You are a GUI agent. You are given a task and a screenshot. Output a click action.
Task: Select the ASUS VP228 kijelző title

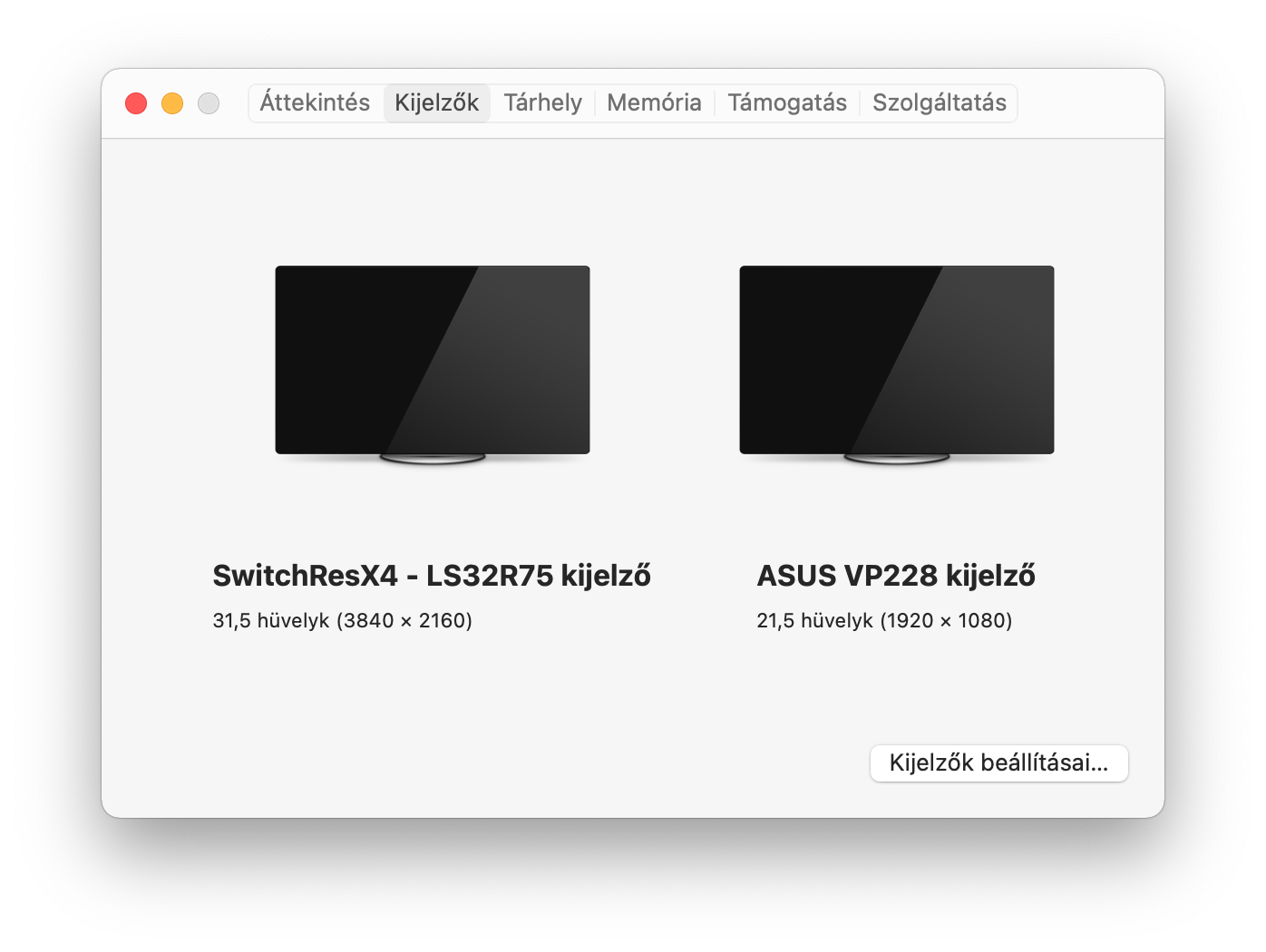click(896, 576)
